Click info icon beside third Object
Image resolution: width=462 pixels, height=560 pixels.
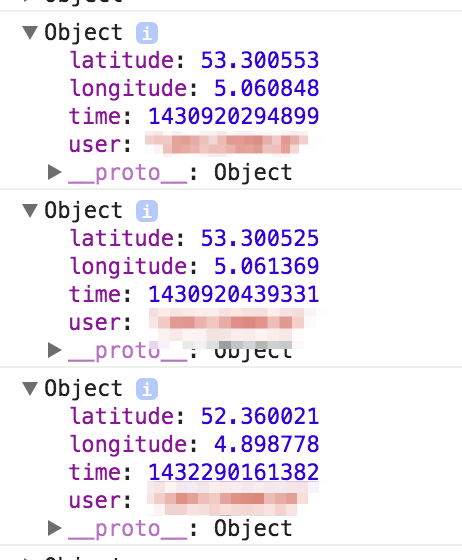(x=147, y=389)
